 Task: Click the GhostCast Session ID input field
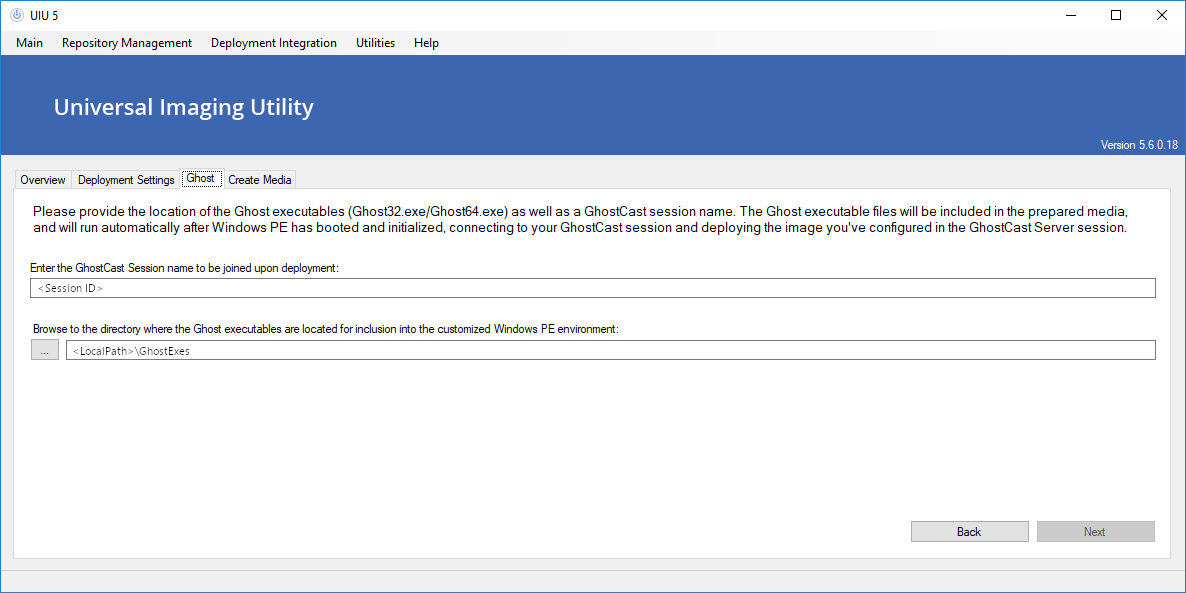pyautogui.click(x=593, y=288)
